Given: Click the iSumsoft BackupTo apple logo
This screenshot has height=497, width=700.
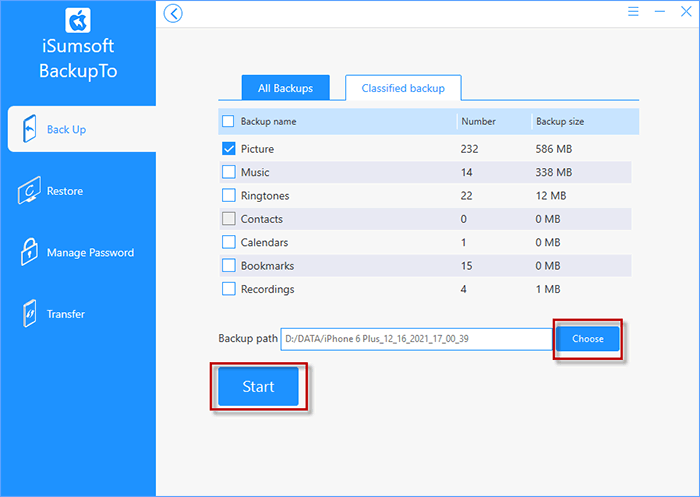Looking at the screenshot, I should click(x=78, y=20).
